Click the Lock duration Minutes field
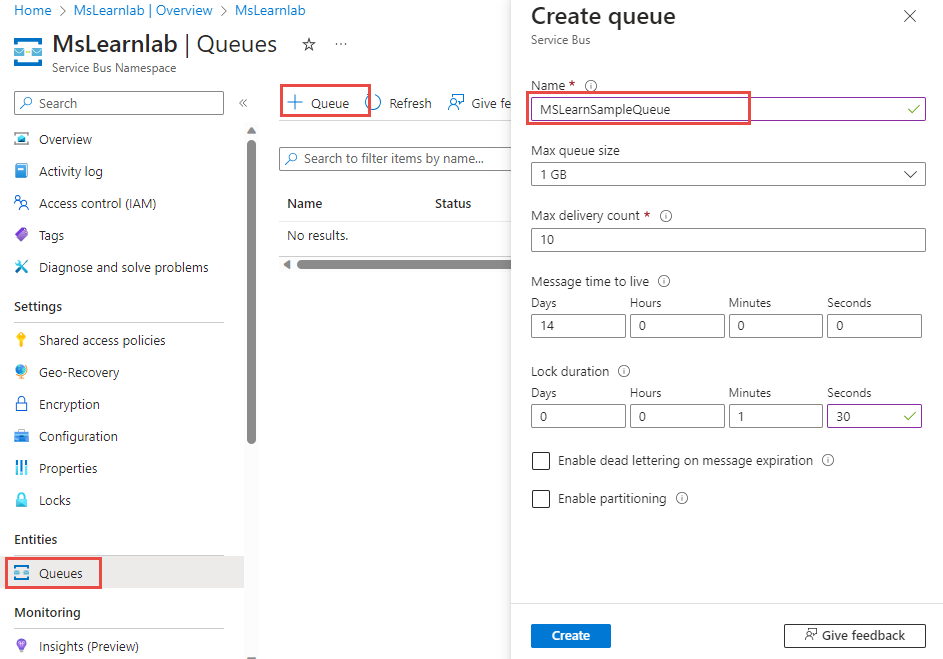Viewport: 943px width, 659px height. click(776, 416)
